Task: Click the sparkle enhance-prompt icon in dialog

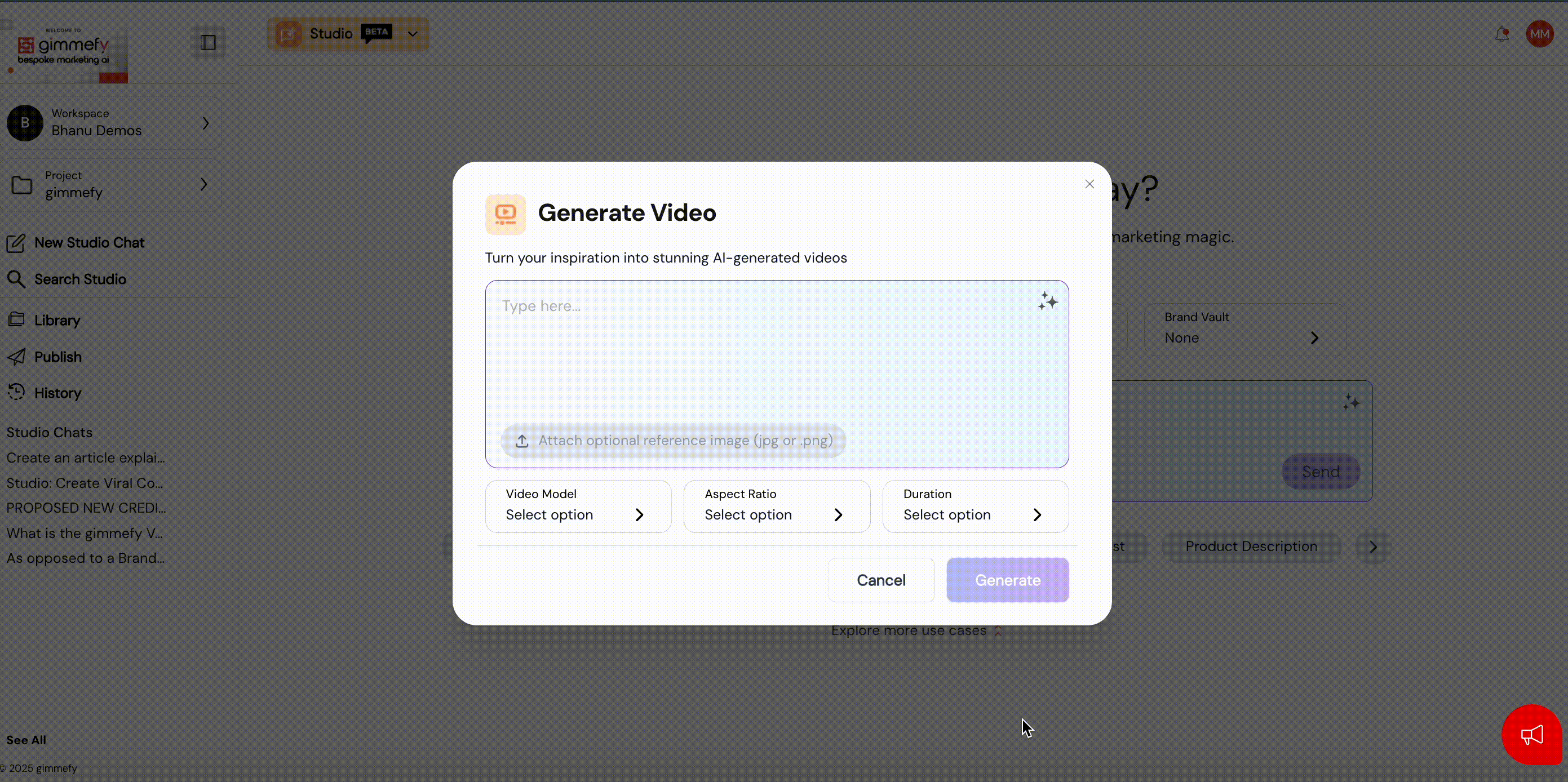Action: (1048, 301)
